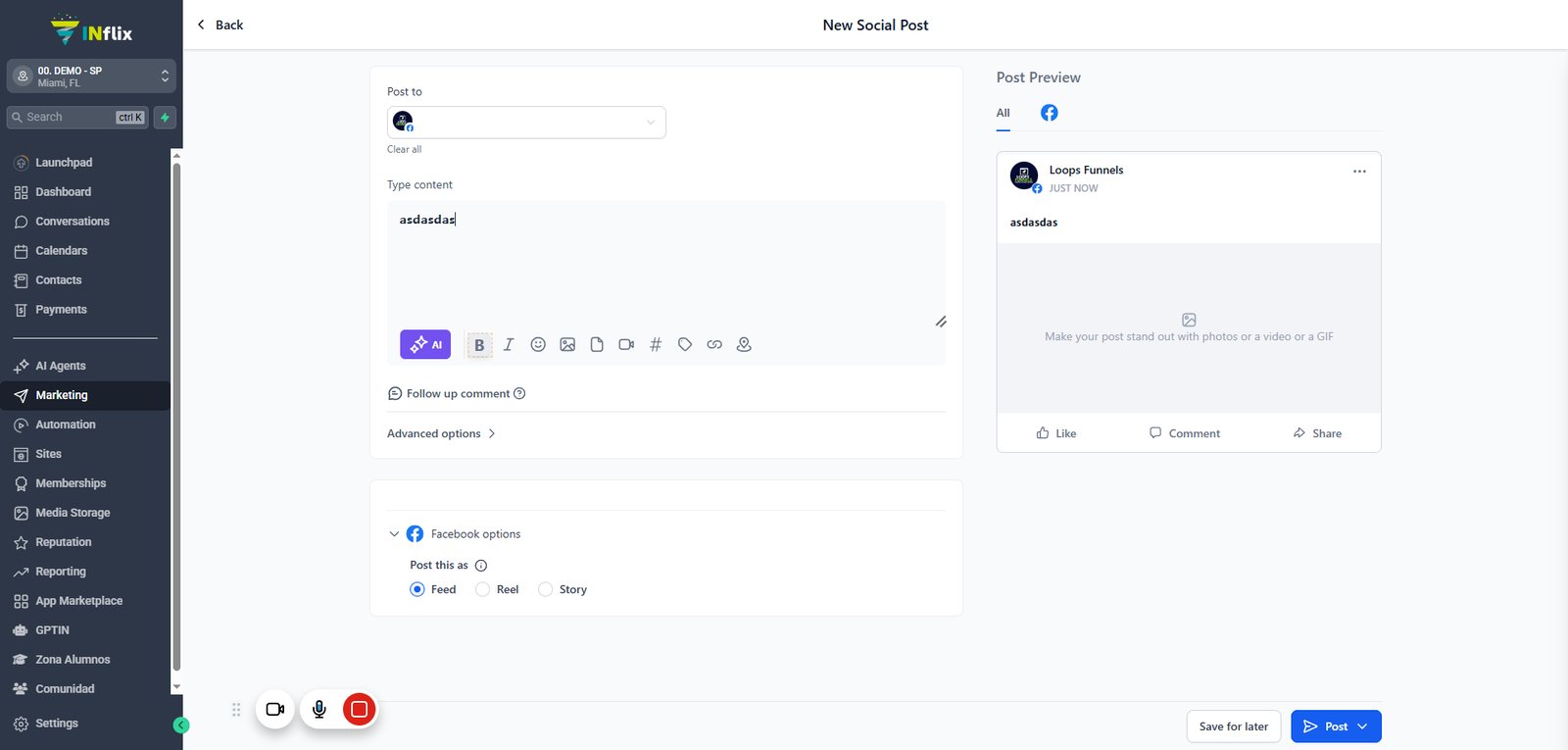Insert a hashtag in the post

click(656, 345)
